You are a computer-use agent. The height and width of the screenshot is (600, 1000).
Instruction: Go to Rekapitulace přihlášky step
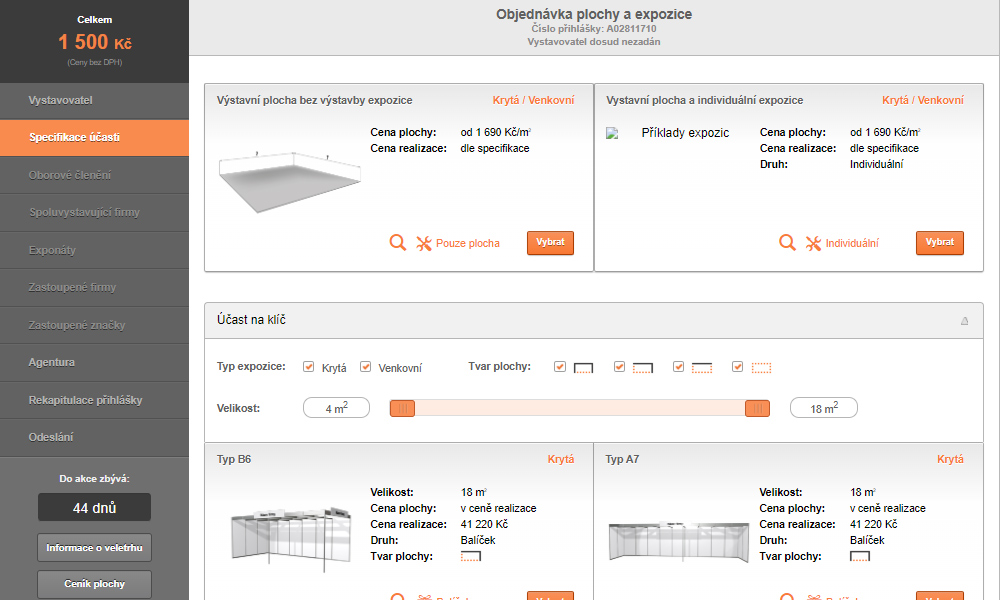click(94, 400)
